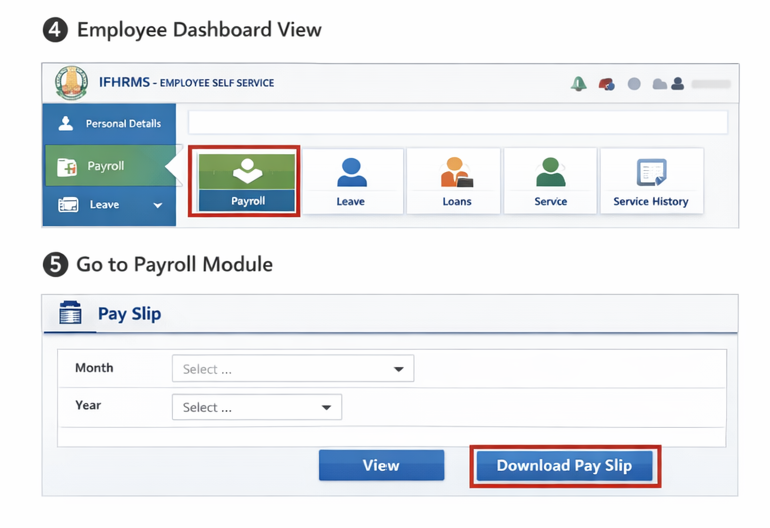770x528 pixels.
Task: Open the green Payroll tile
Action: pos(247,182)
